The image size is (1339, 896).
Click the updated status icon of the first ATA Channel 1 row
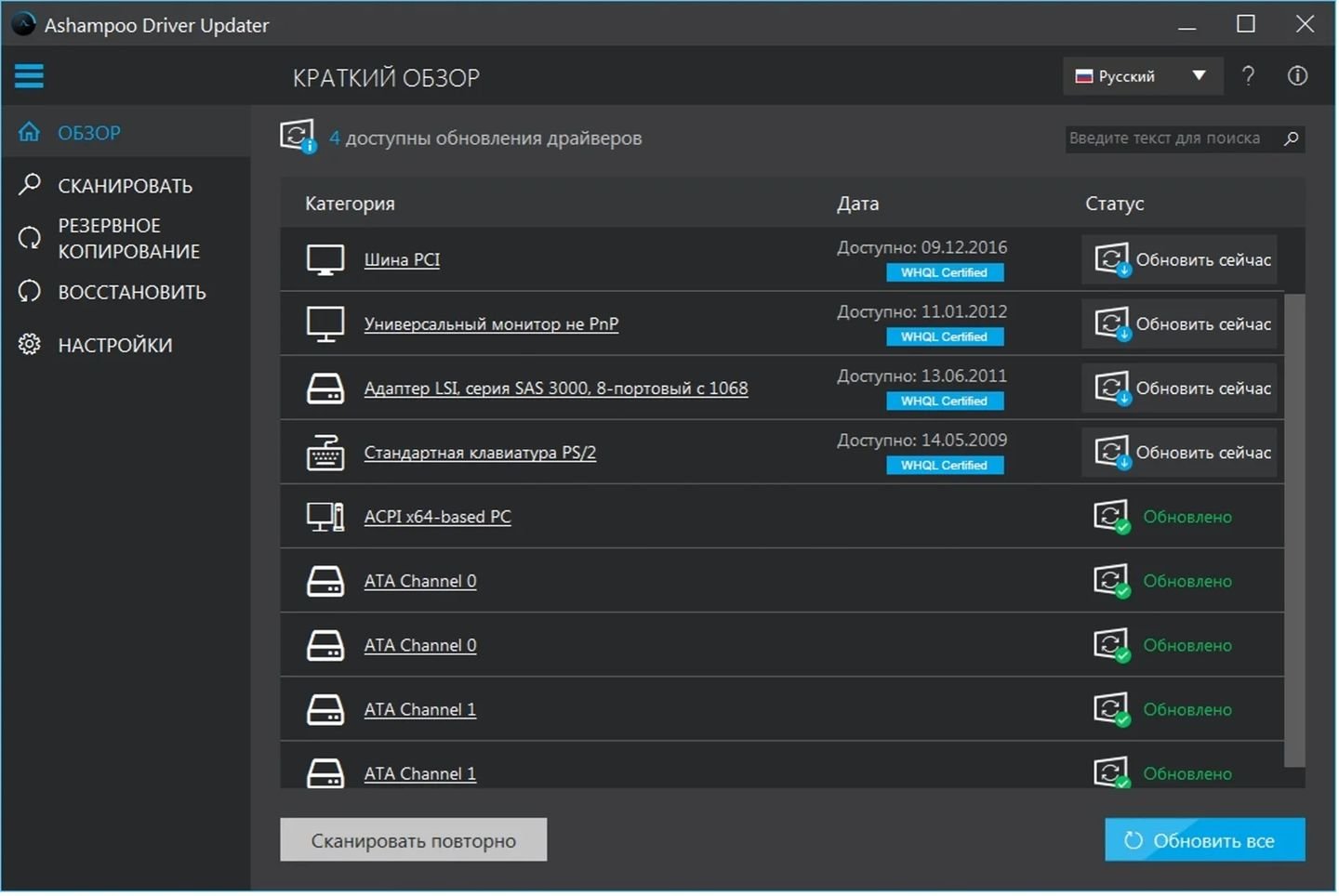coord(1112,709)
